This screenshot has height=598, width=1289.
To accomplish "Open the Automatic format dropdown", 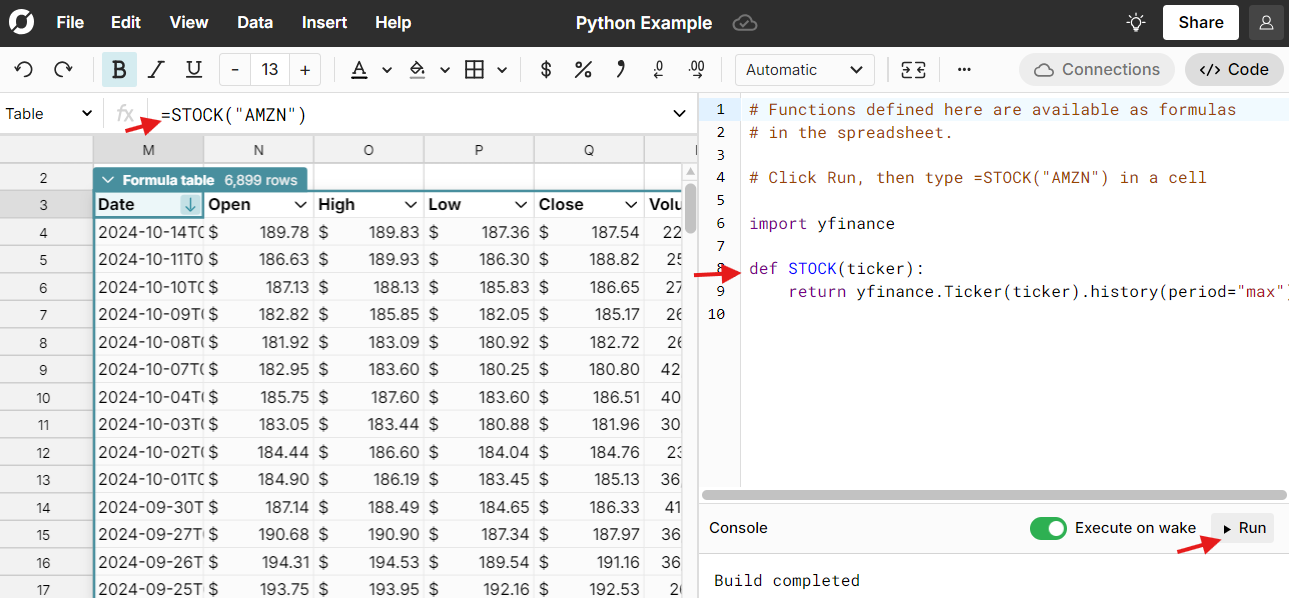I will 804,69.
